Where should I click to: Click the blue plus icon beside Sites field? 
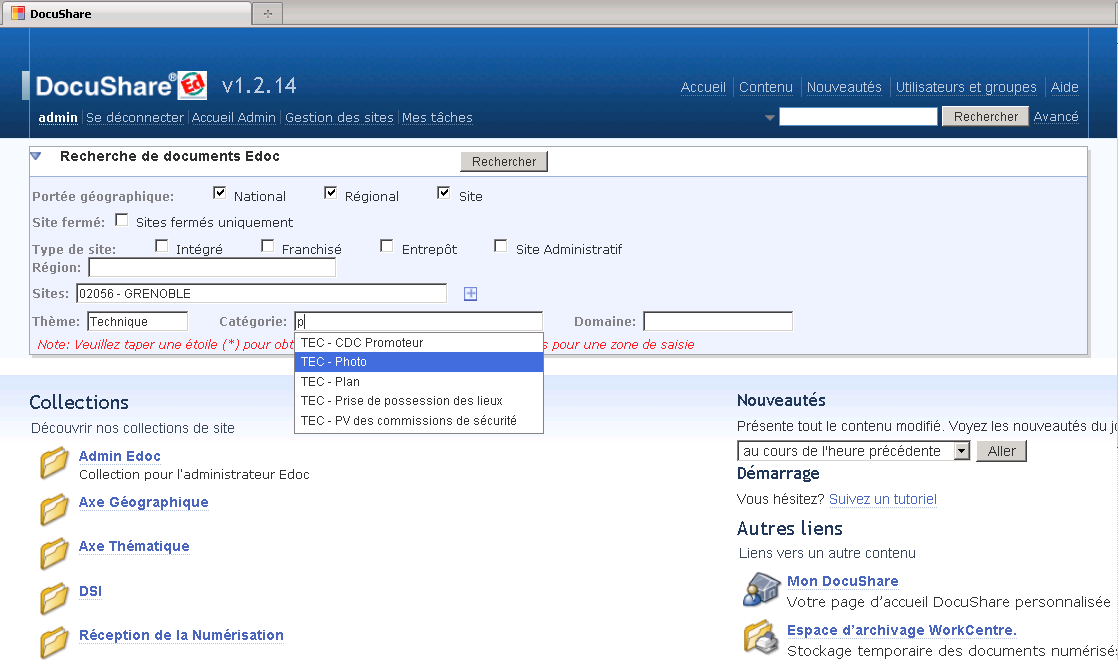click(x=471, y=294)
